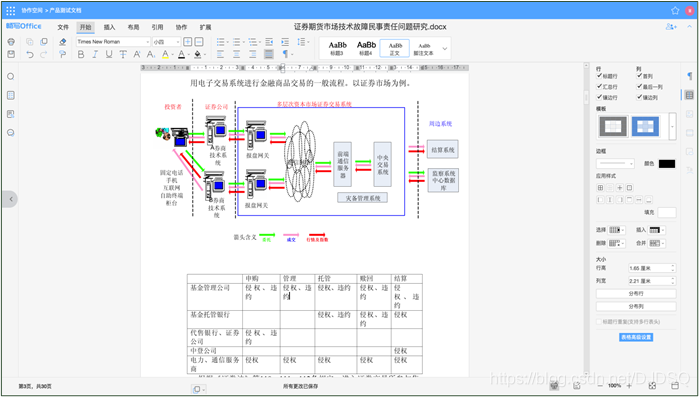Toggle 镶边行 checkbox
Viewport: 699px width, 397px height.
(x=600, y=97)
